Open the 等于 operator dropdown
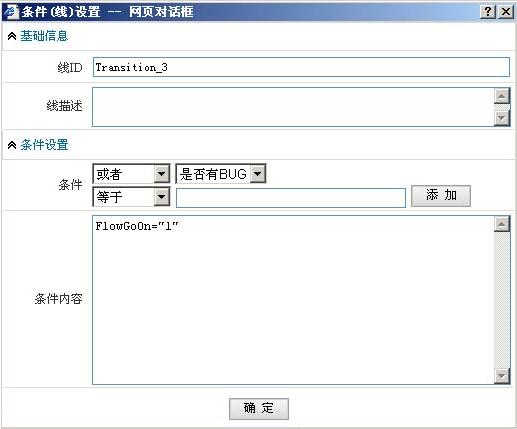 point(131,197)
